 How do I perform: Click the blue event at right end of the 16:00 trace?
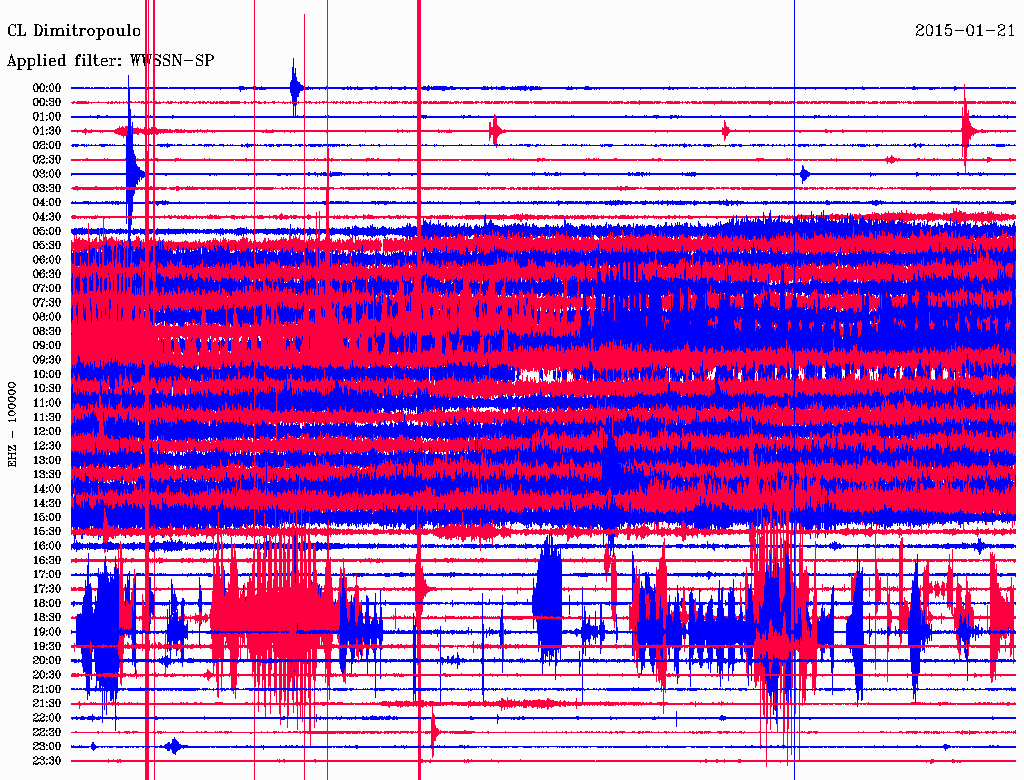[x=980, y=546]
